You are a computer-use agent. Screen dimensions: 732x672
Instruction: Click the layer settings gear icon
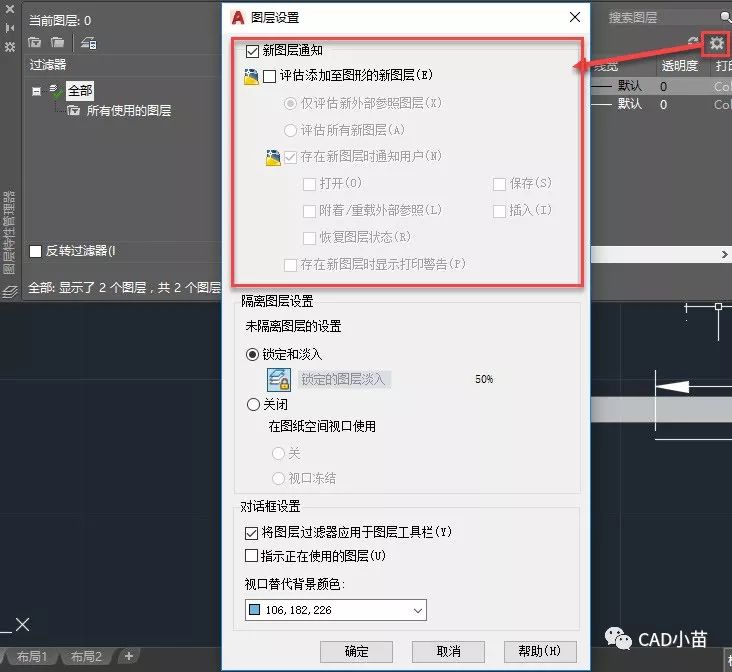715,43
